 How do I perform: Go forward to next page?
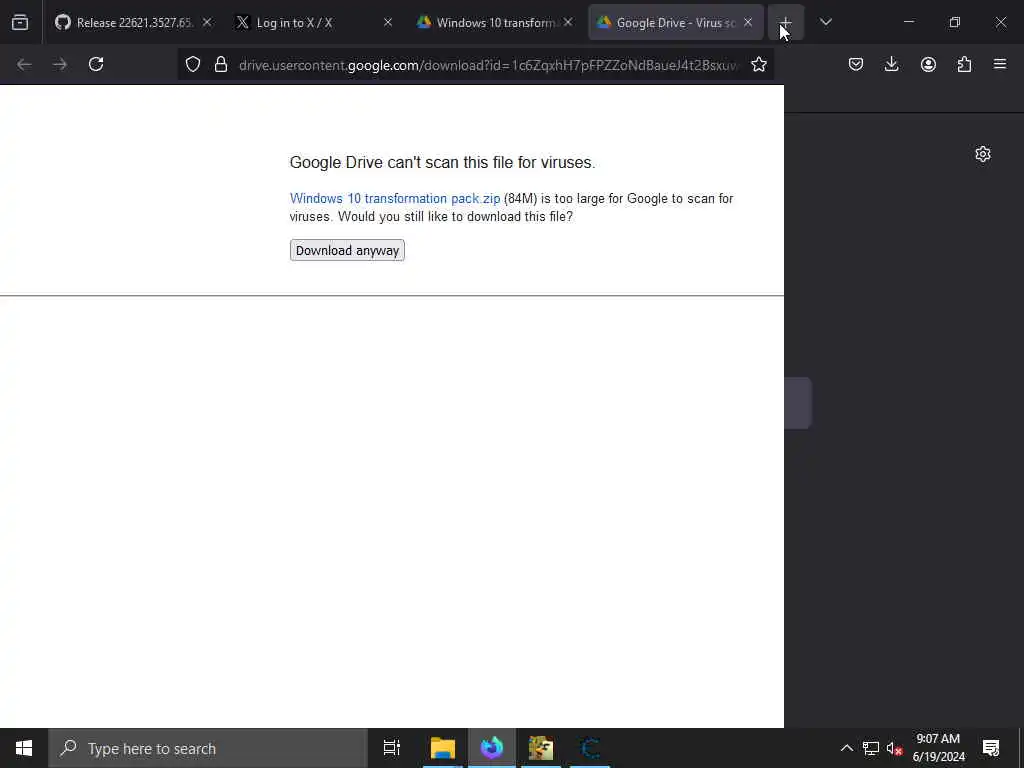60,64
